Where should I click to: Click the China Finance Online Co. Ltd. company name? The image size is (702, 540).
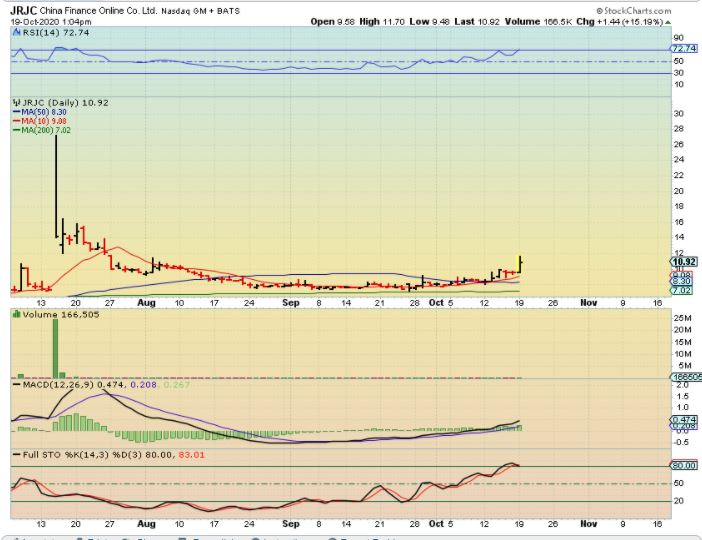point(98,11)
